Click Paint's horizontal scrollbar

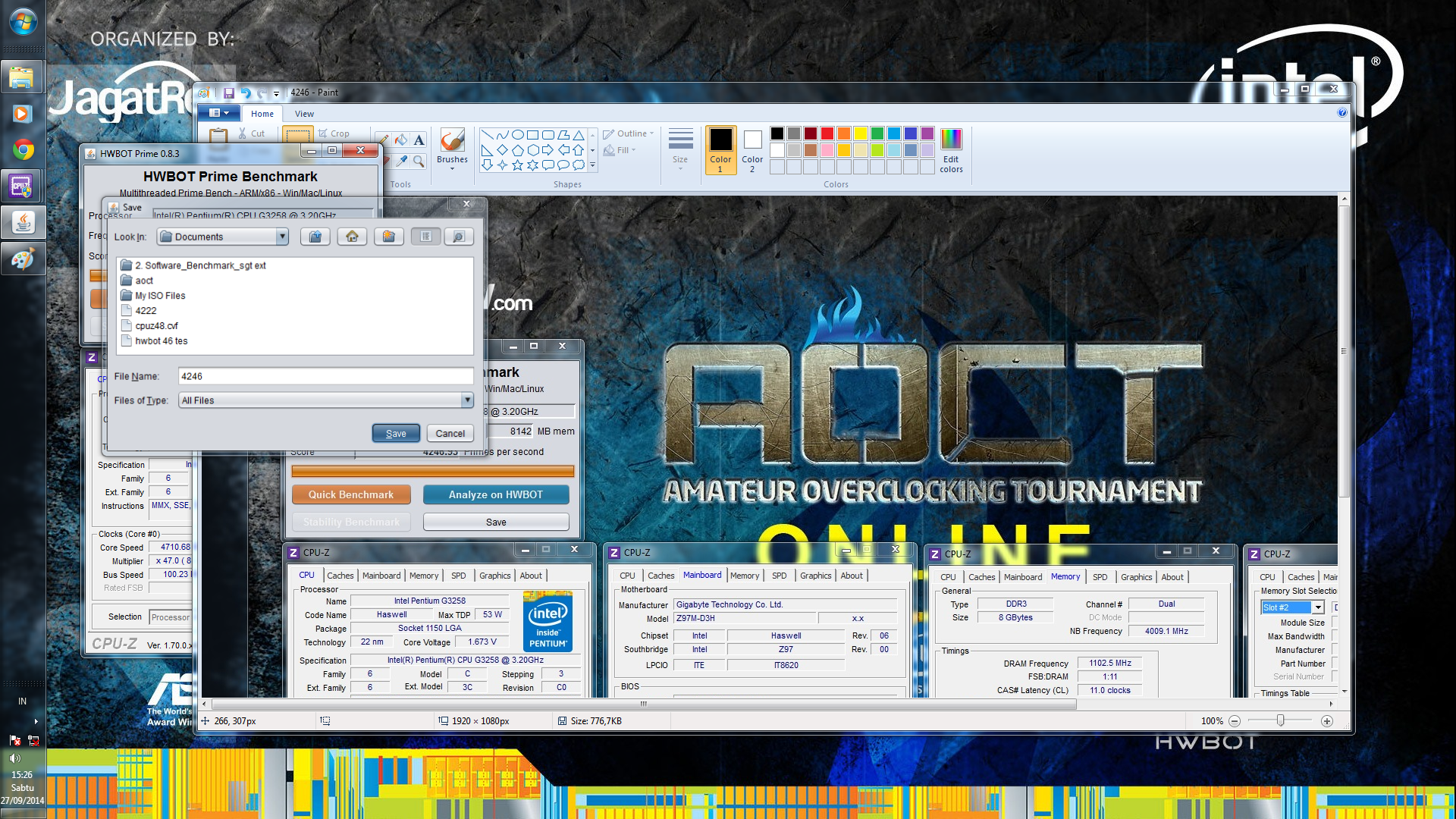[x=643, y=704]
